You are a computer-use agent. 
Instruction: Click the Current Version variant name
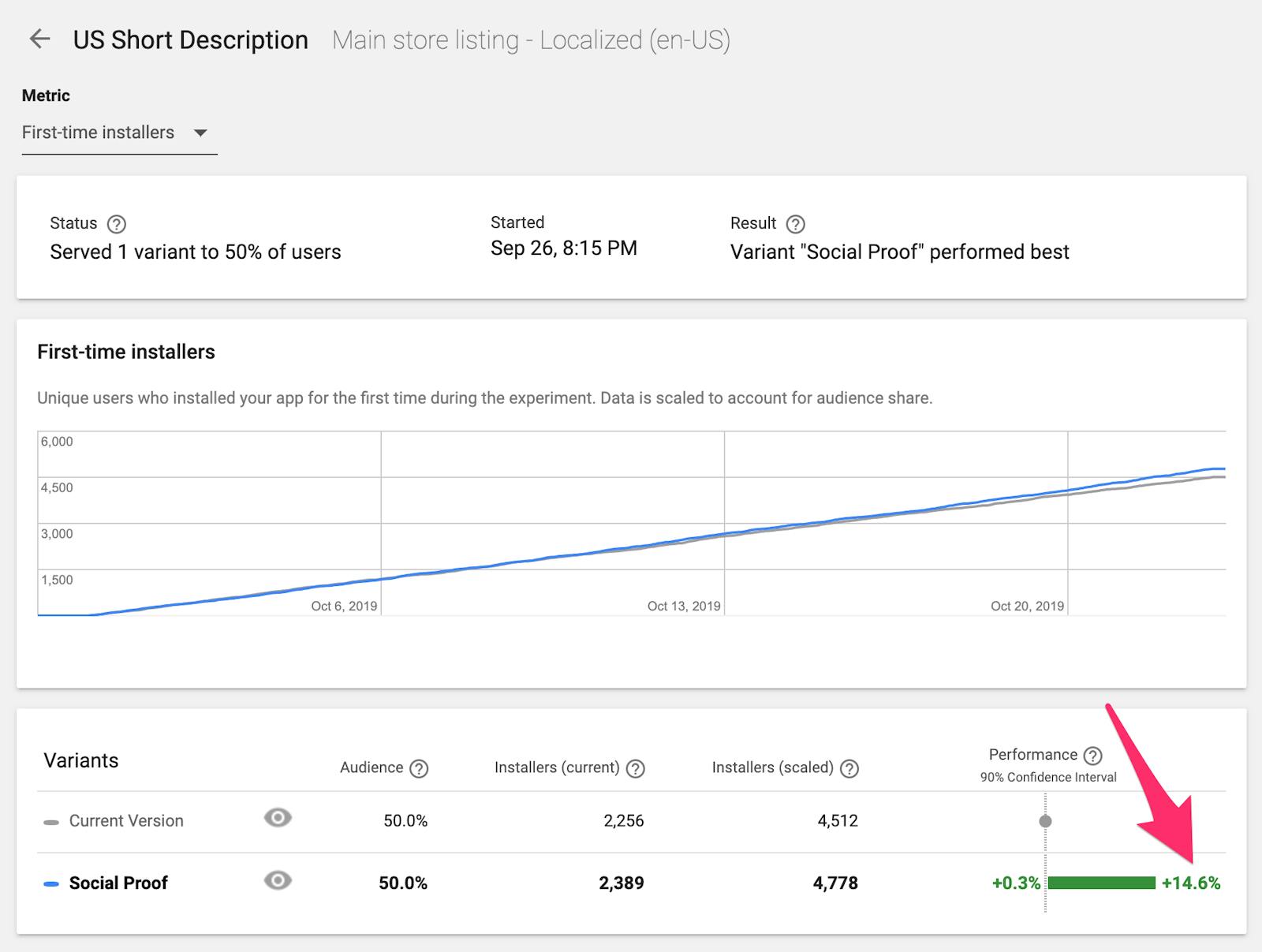pos(126,821)
